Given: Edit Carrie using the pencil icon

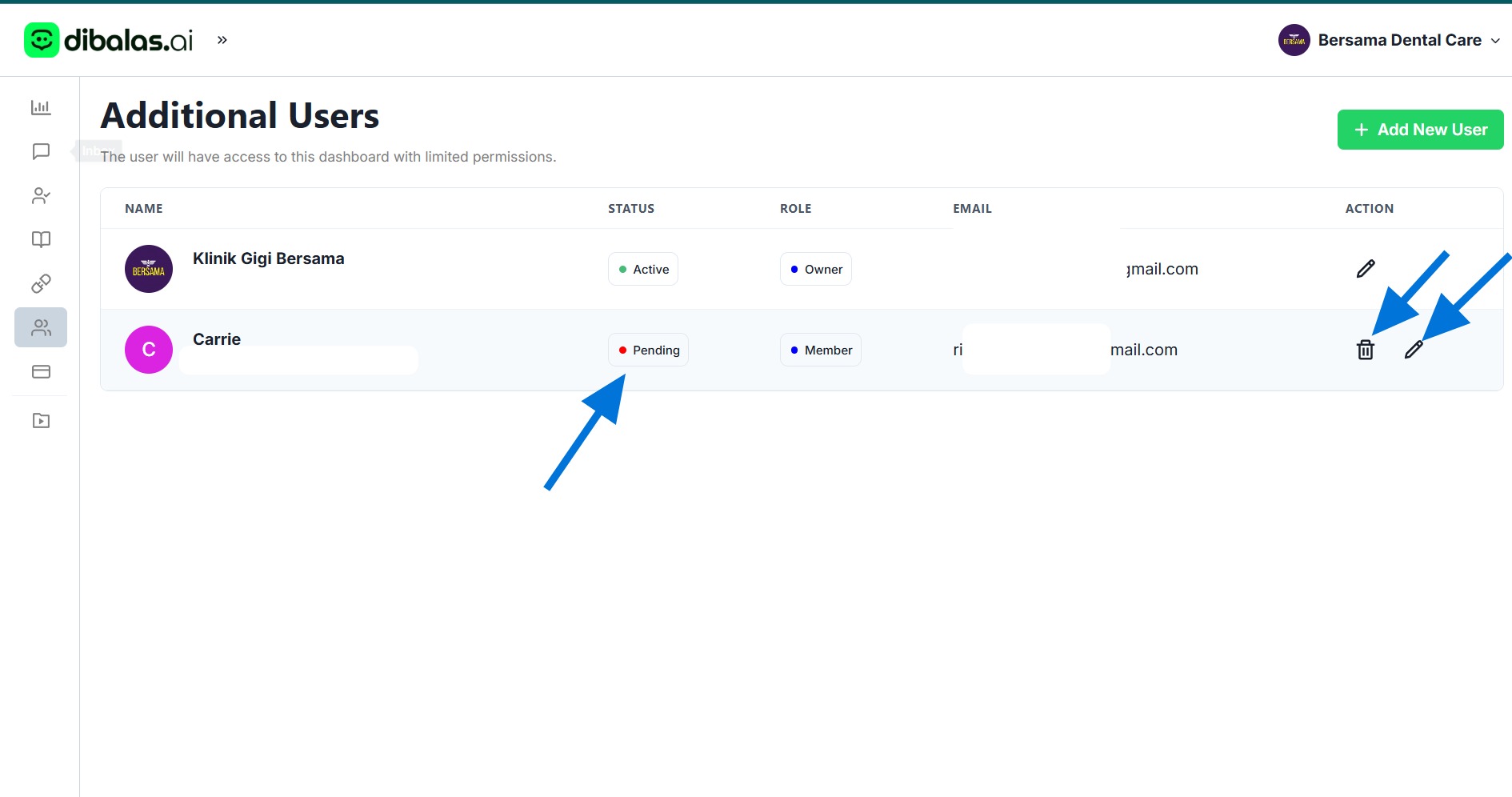Looking at the screenshot, I should pos(1414,350).
